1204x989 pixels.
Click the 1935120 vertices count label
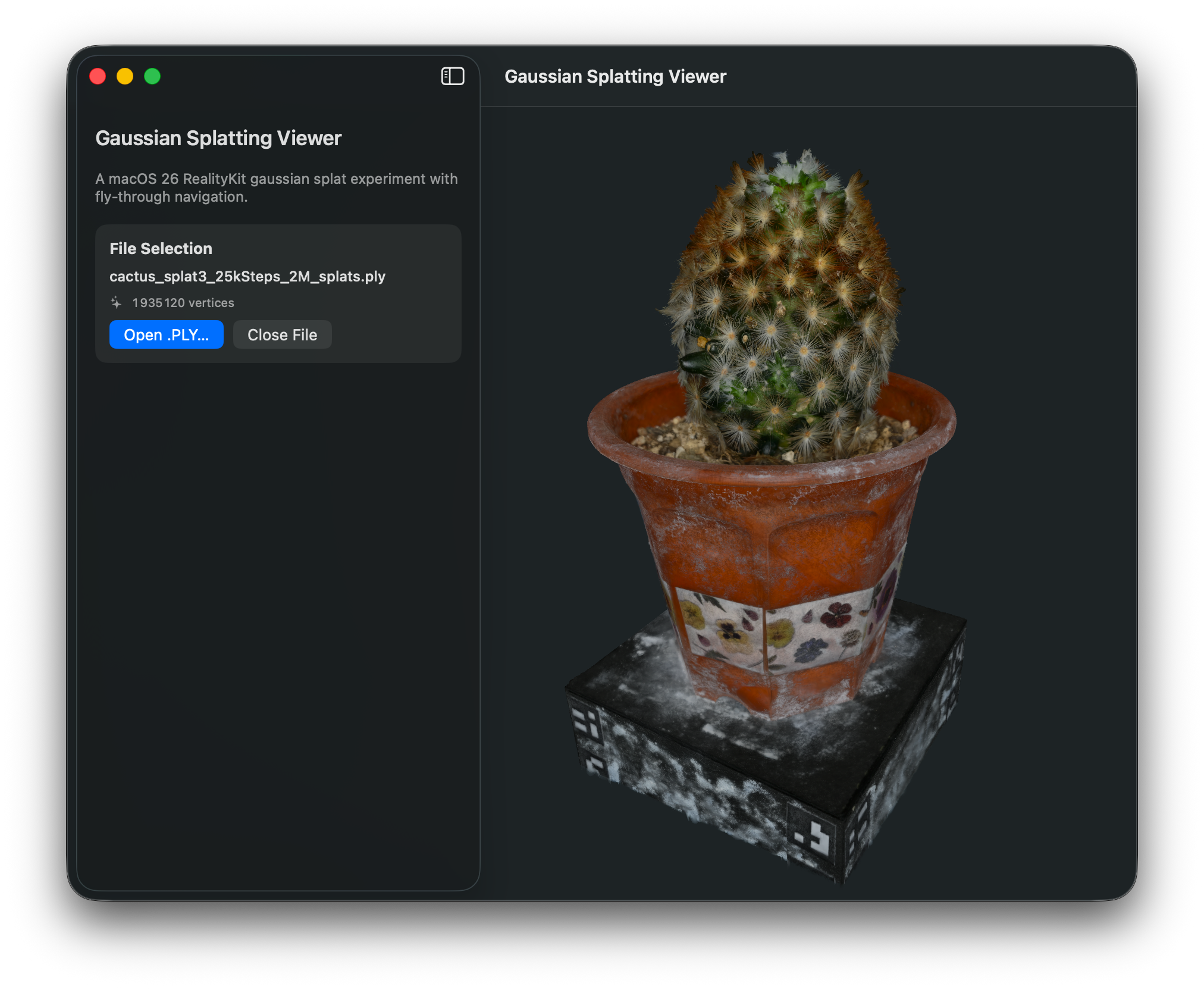tap(183, 302)
